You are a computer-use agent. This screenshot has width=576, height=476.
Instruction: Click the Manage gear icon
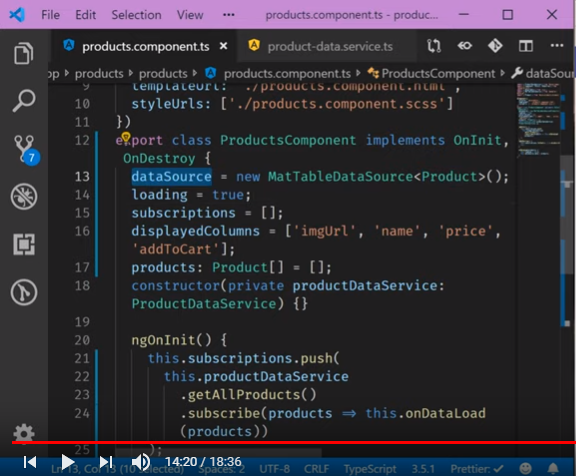pos(24,433)
